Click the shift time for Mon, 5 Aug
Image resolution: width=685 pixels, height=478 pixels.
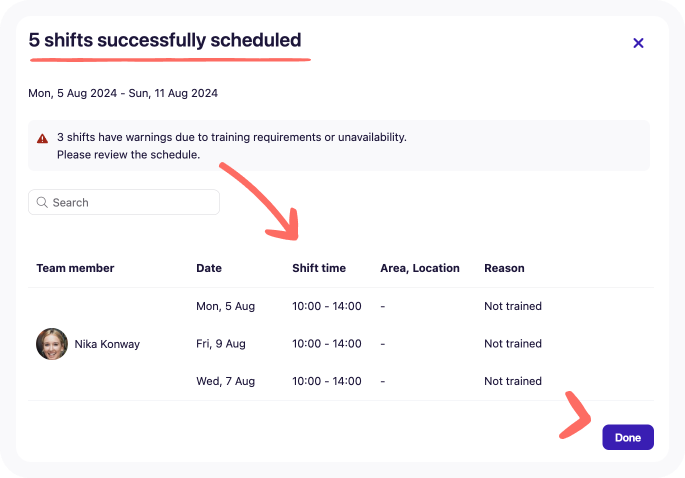326,306
